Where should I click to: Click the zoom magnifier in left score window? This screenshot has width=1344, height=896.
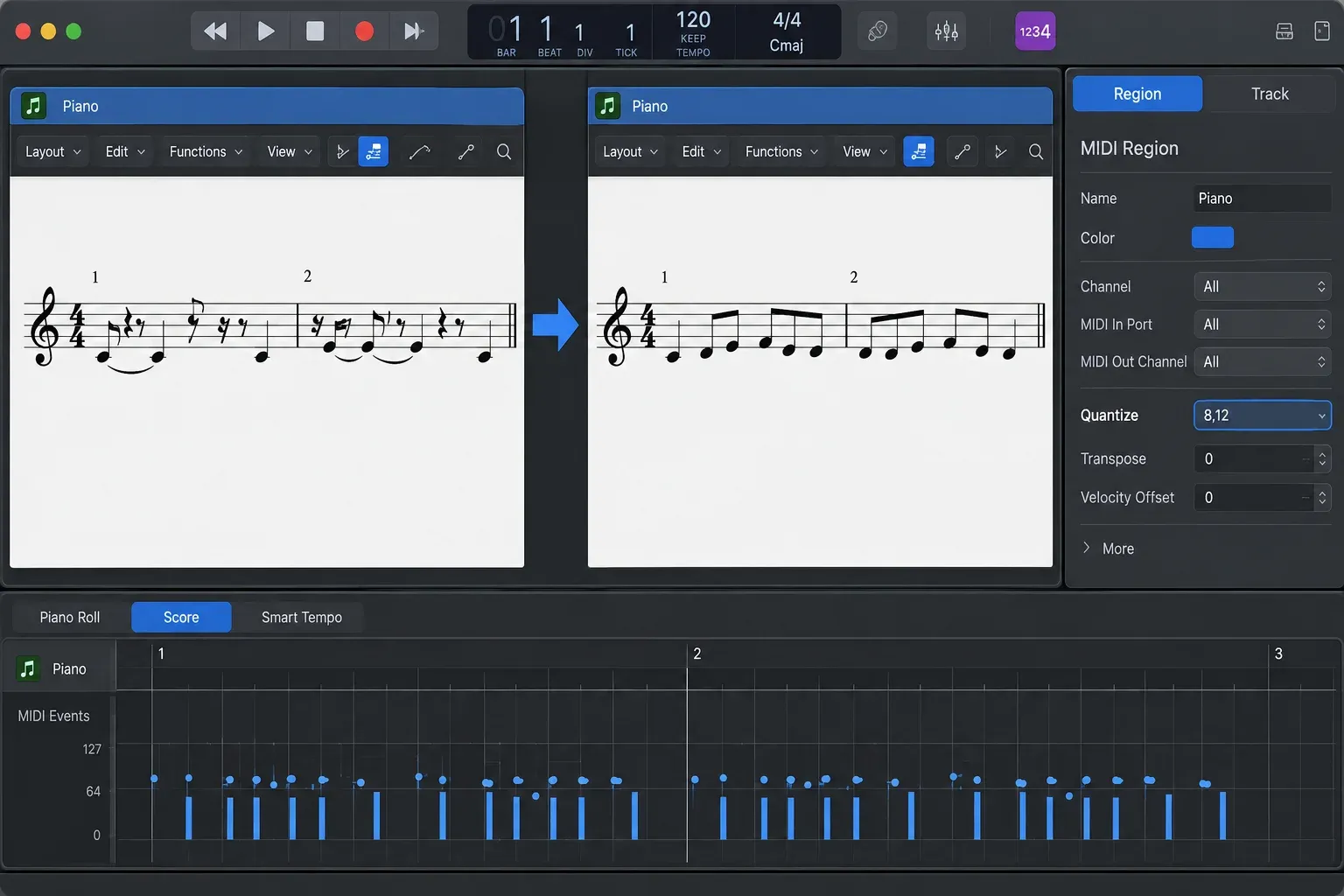tap(504, 151)
